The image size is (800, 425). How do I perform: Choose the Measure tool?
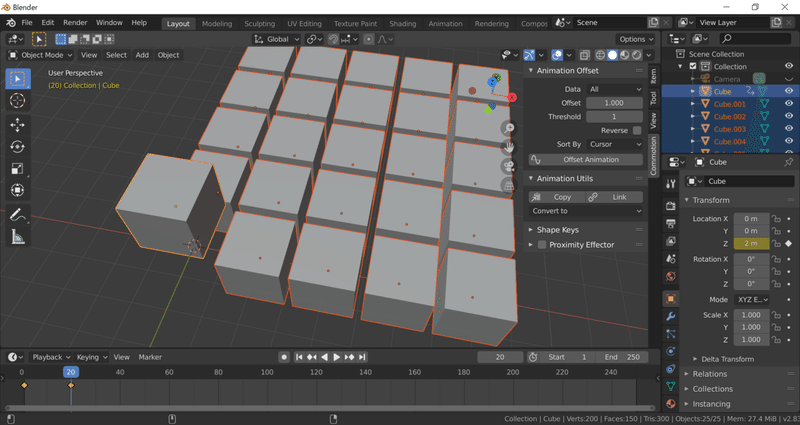point(18,237)
